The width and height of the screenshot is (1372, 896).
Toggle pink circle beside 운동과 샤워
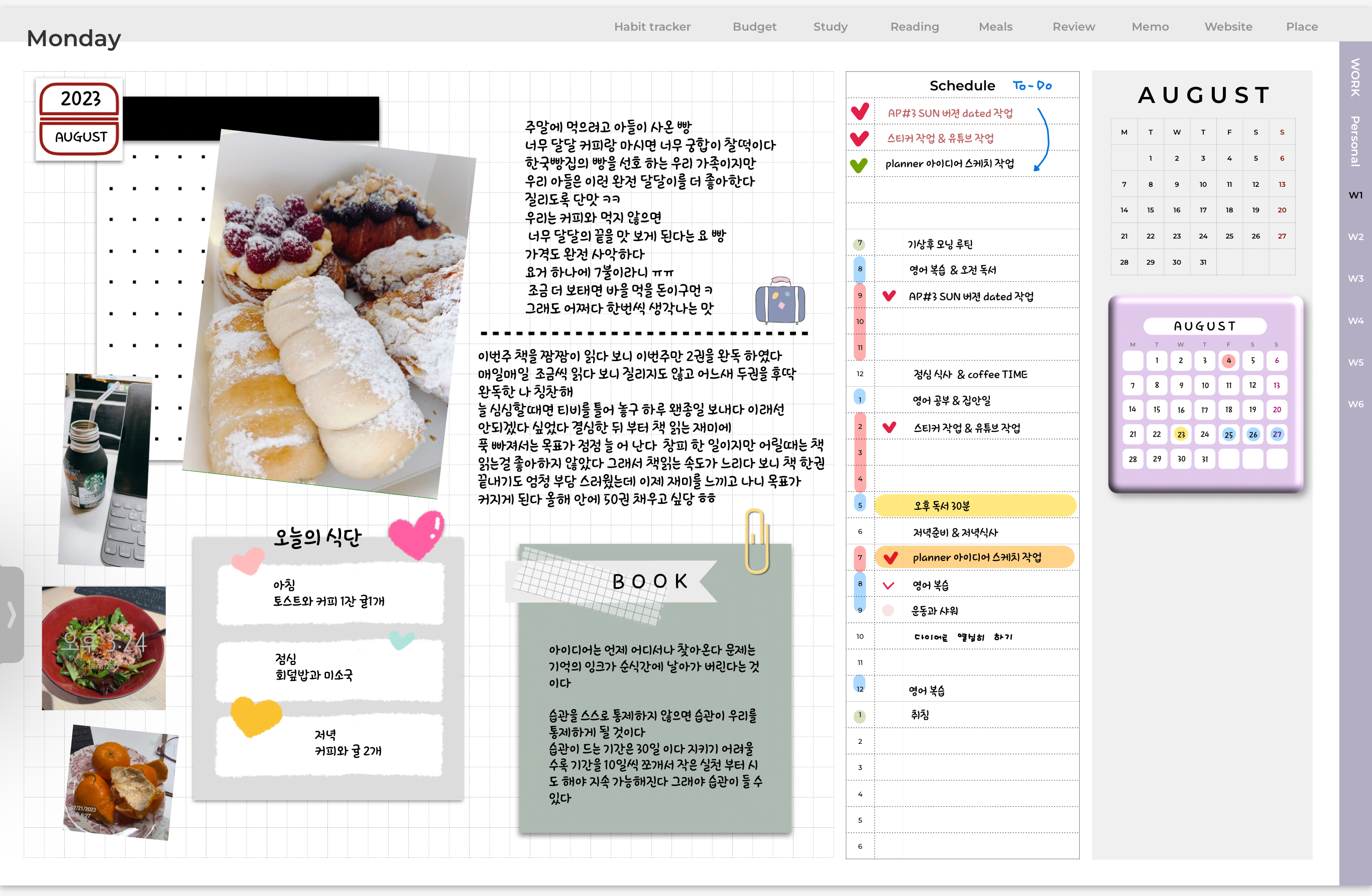888,611
